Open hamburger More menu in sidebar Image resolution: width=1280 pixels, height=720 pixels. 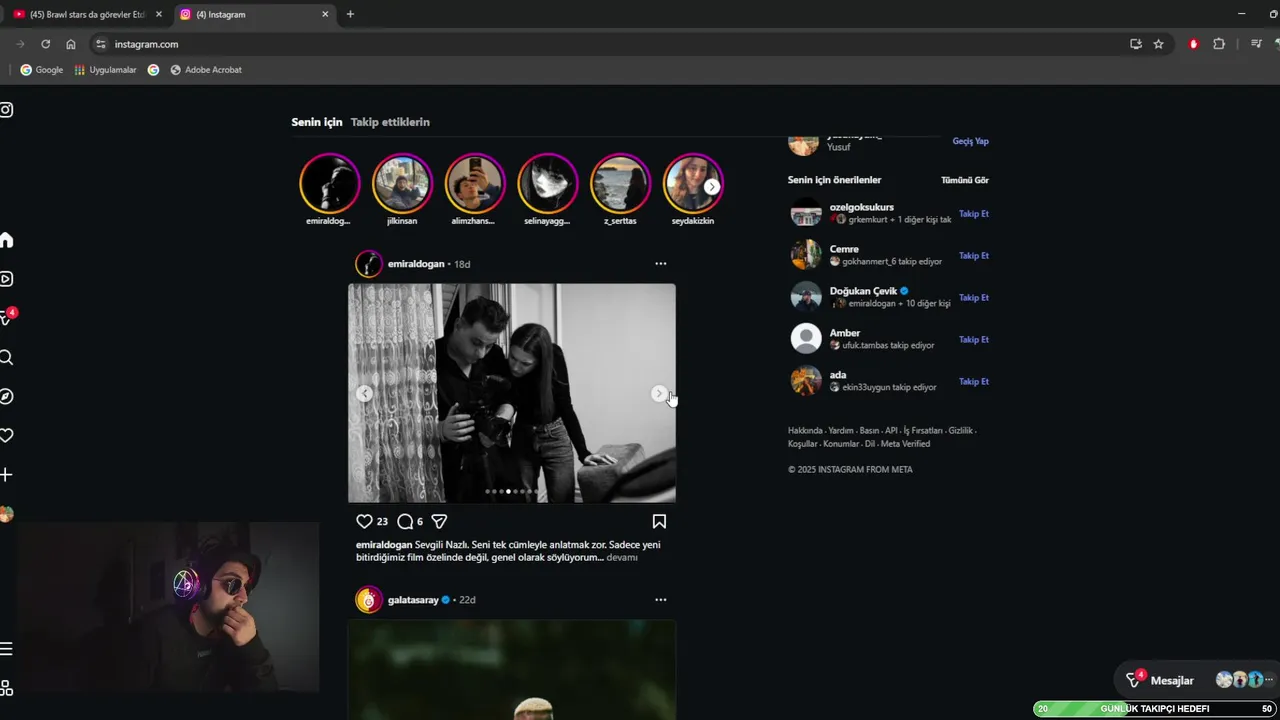tap(6, 649)
